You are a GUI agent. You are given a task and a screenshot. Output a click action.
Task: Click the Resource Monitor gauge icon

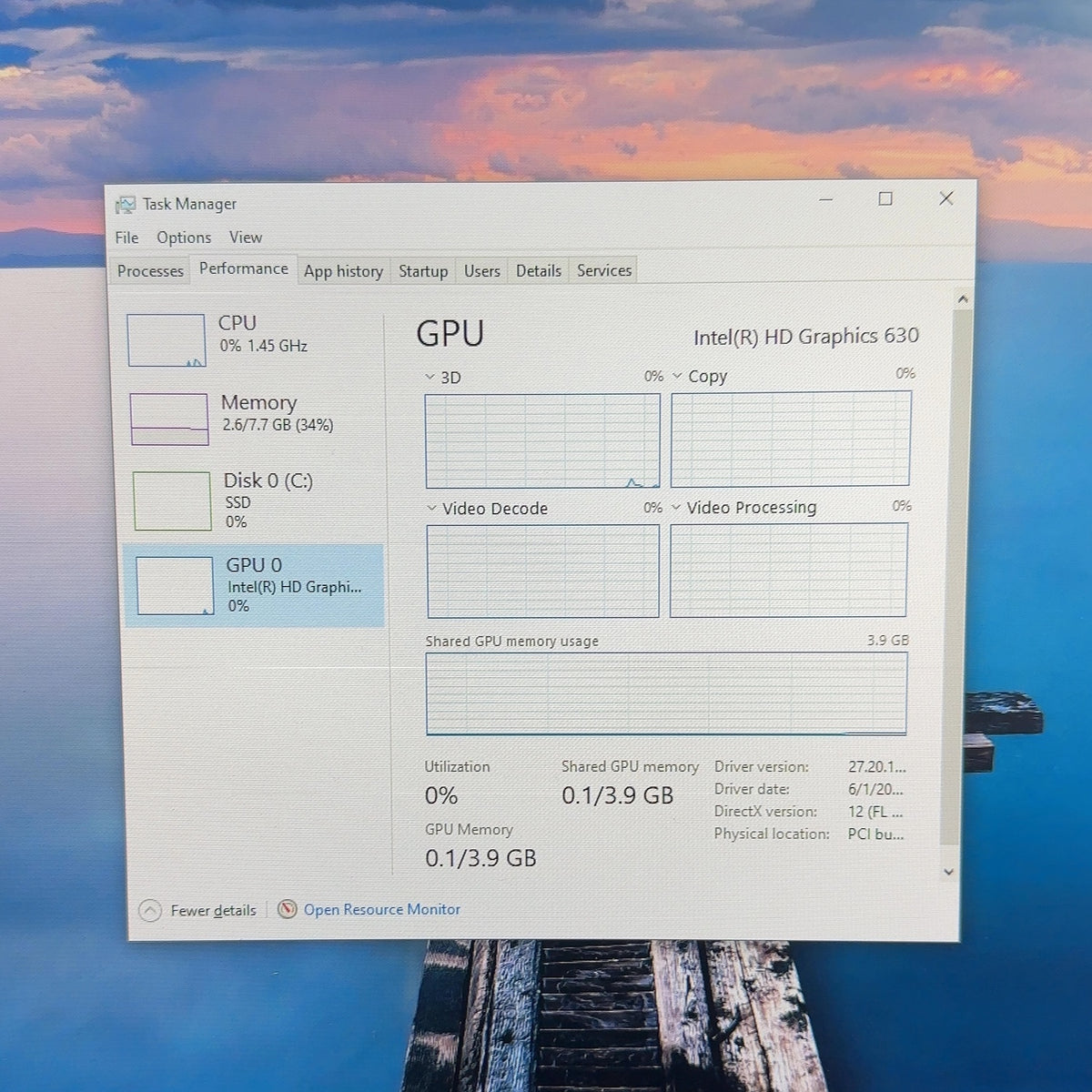pyautogui.click(x=288, y=909)
